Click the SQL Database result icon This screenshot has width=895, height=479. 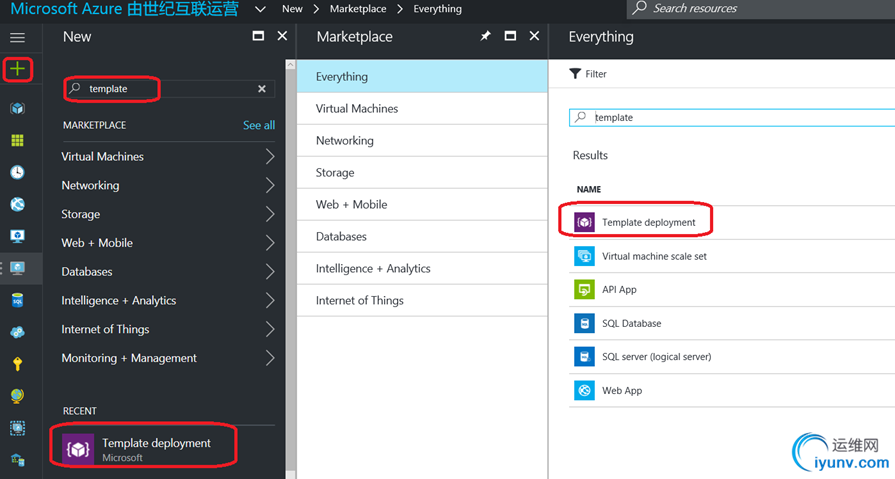[x=584, y=323]
